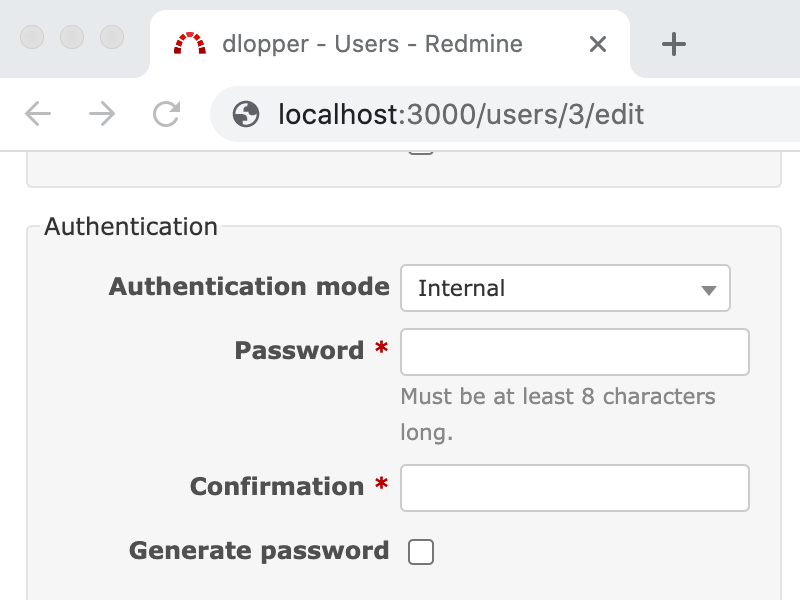Viewport: 800px width, 600px height.
Task: Click the Password label
Action: pyautogui.click(x=299, y=351)
